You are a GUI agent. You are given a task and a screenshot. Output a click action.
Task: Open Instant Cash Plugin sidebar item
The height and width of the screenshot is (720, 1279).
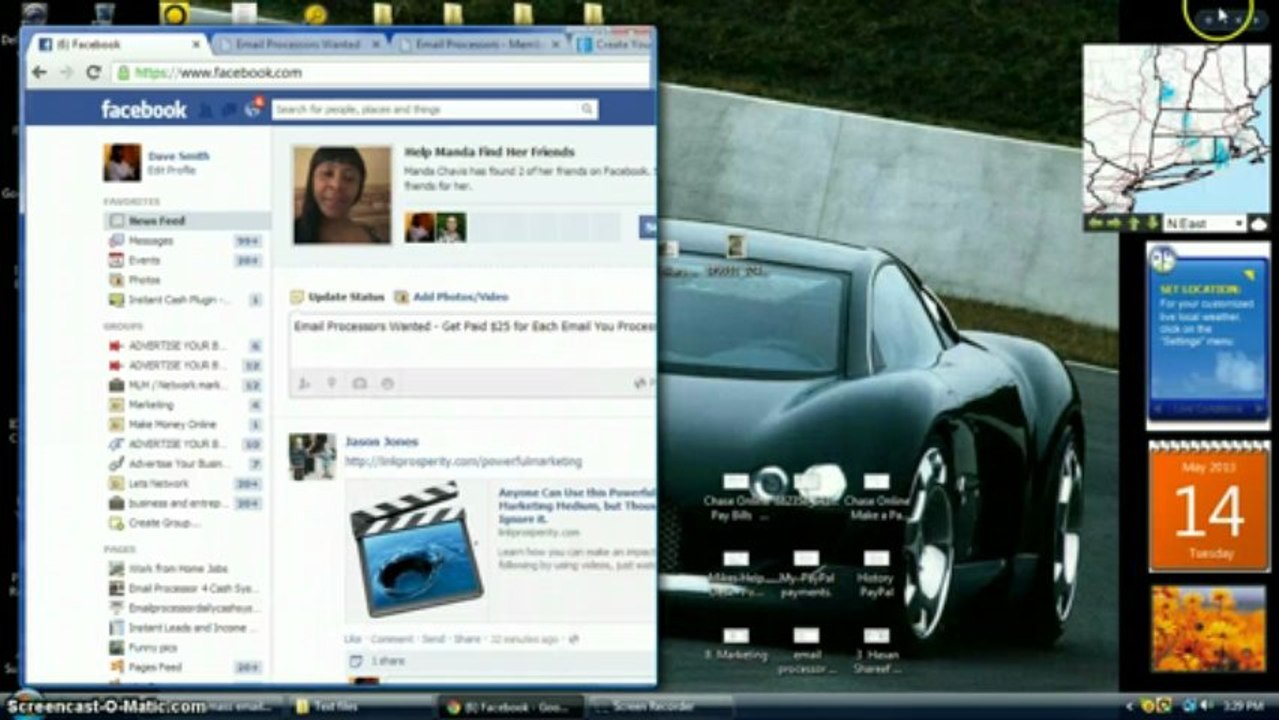tap(185, 299)
